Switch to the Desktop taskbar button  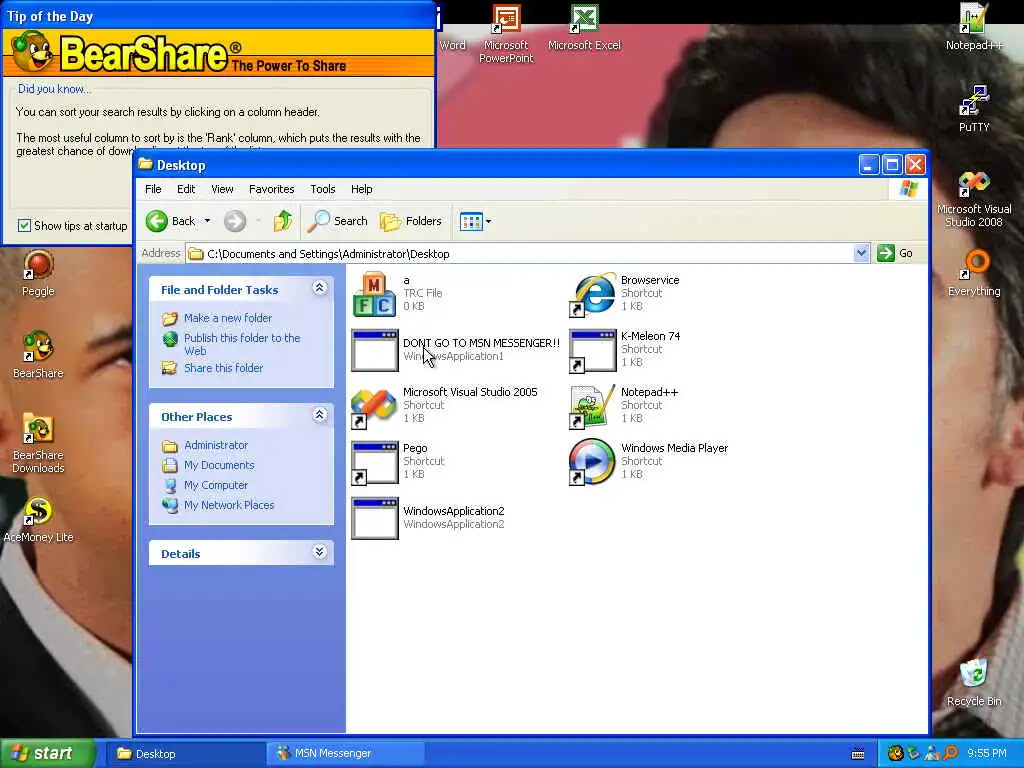point(186,754)
